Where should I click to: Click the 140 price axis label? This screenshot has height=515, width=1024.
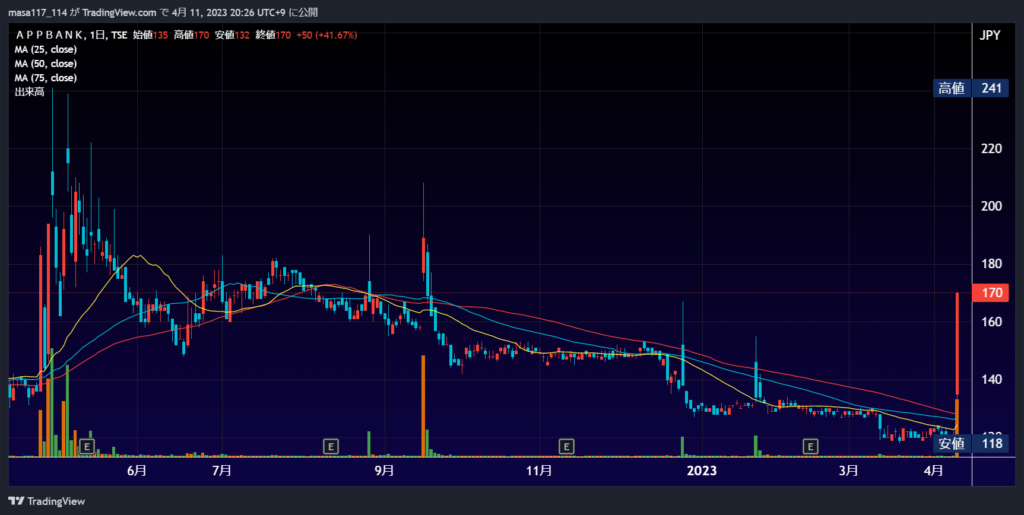click(x=991, y=379)
